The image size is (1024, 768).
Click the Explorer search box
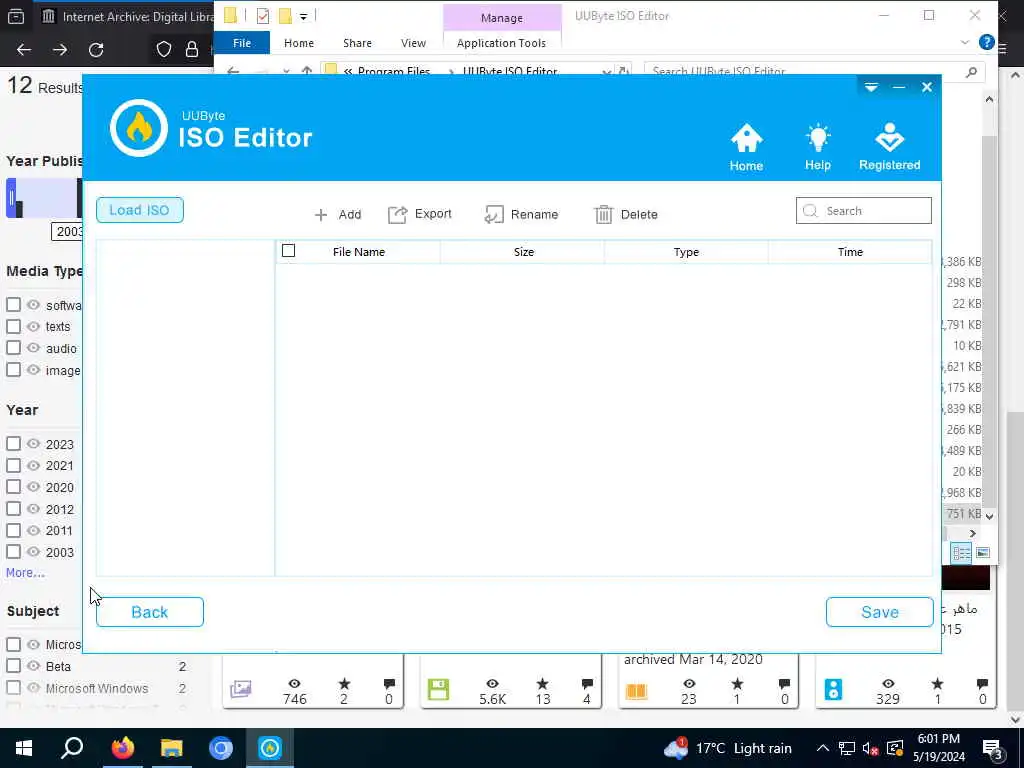814,71
